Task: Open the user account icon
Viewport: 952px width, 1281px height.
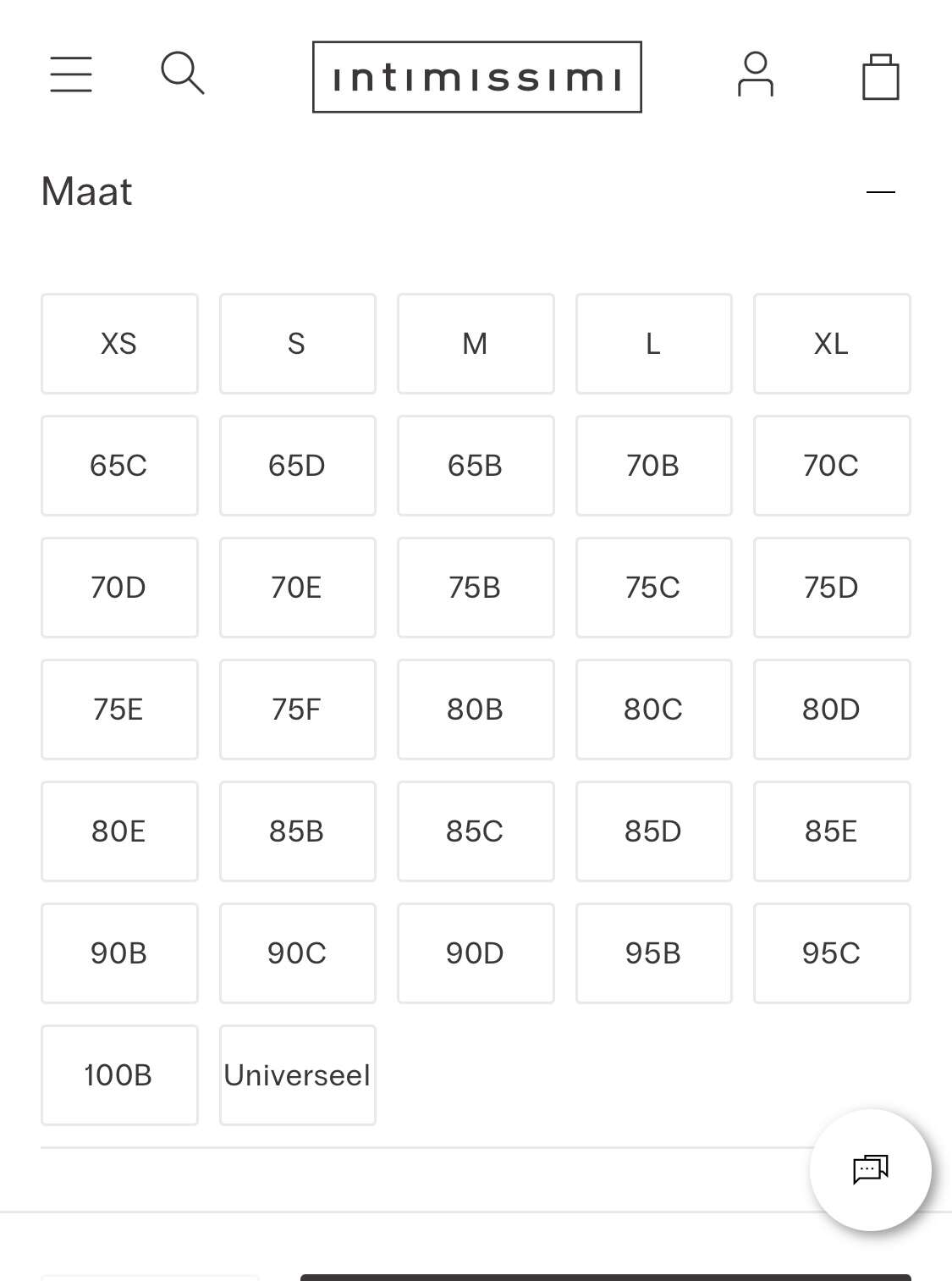Action: tap(756, 75)
